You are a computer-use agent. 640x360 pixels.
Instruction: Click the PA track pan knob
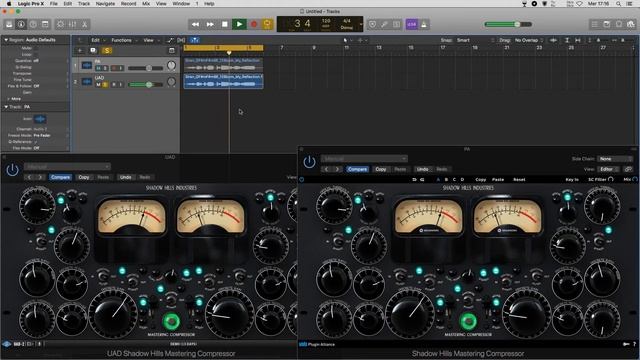tap(171, 65)
